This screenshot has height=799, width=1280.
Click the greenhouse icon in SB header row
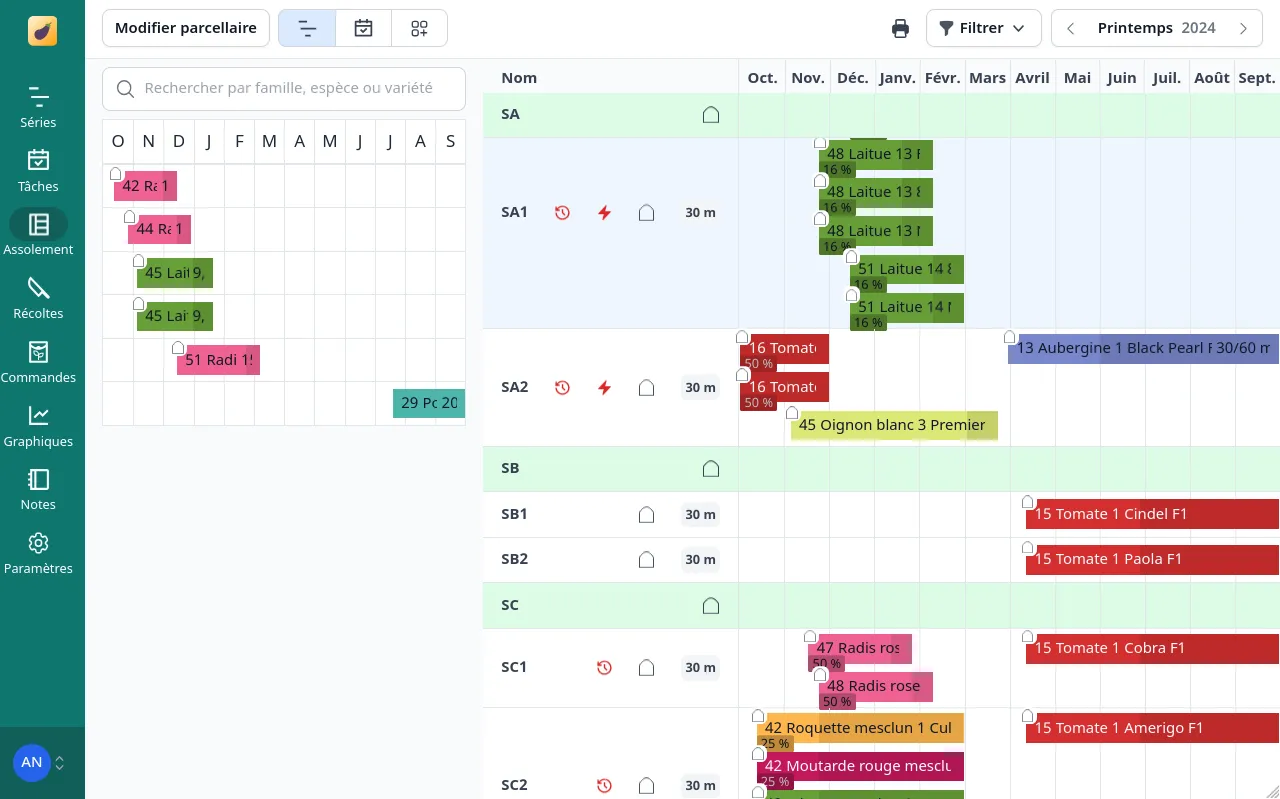coord(711,469)
